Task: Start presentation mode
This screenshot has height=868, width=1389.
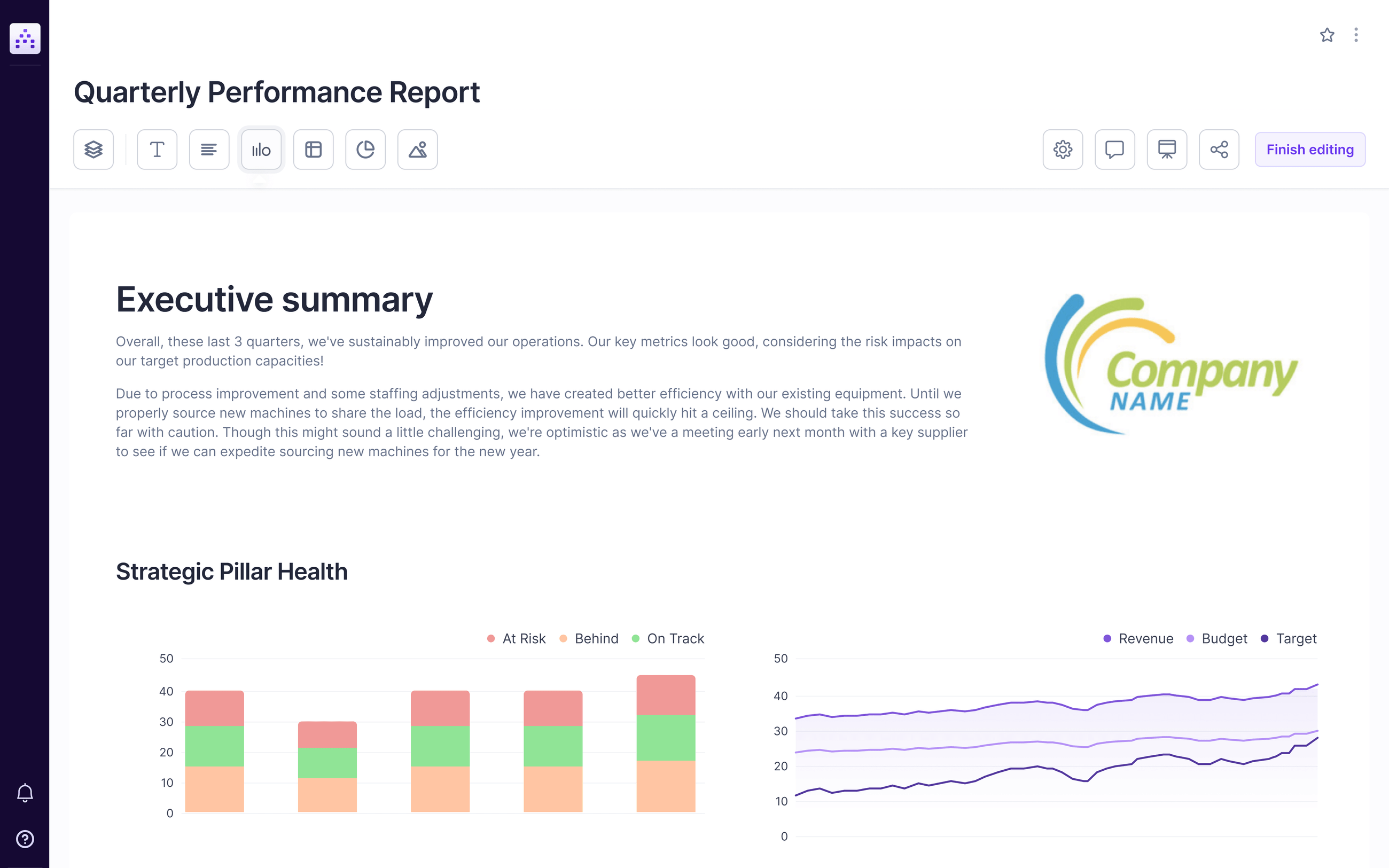Action: coord(1166,149)
